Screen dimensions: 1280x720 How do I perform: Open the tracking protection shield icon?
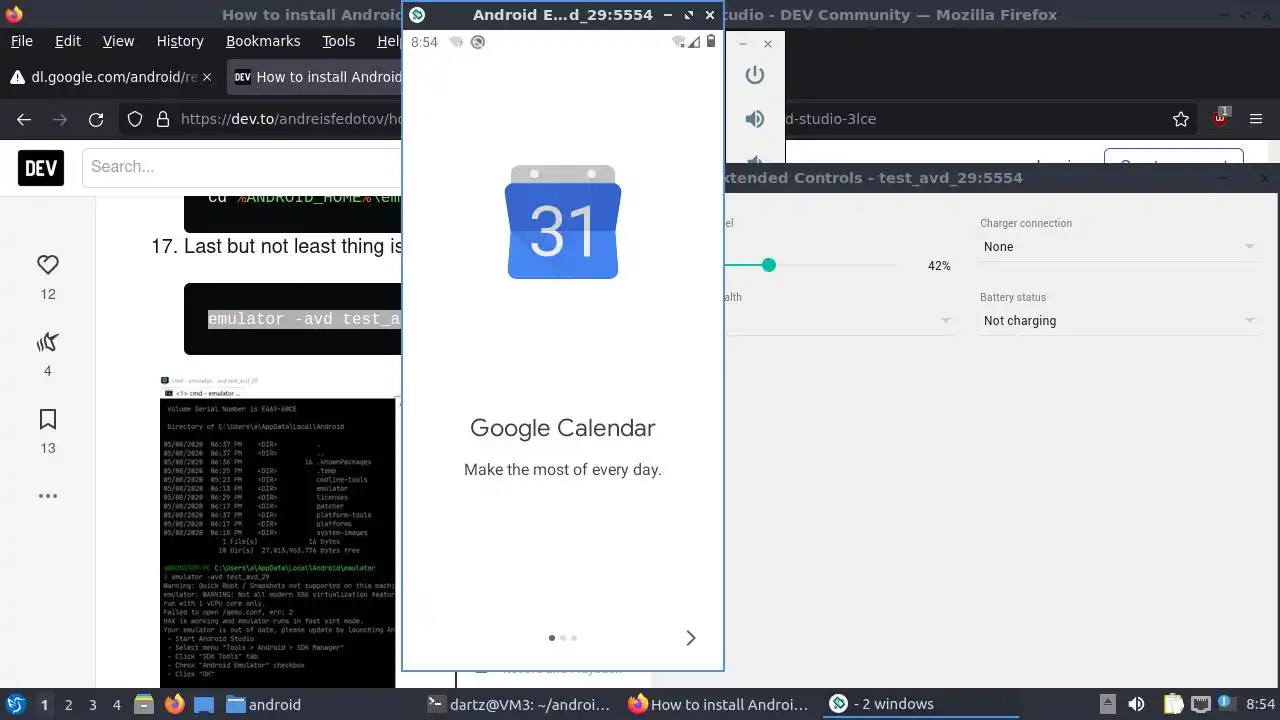click(135, 119)
